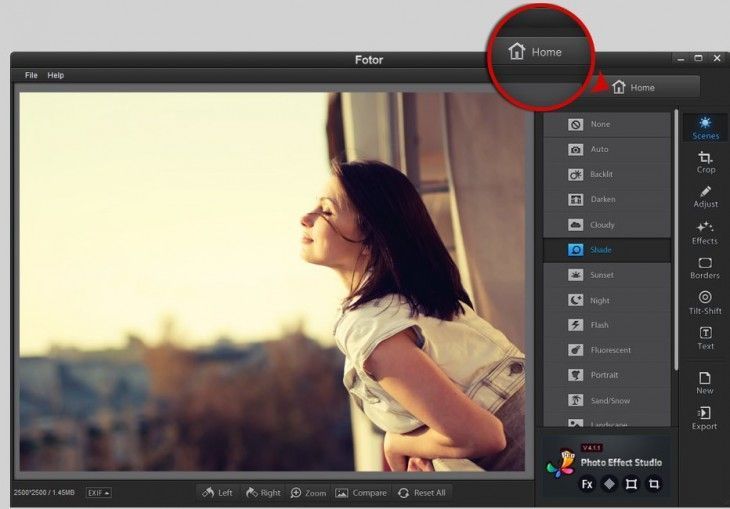Select the Shade scene
730x509 pixels.
[607, 250]
